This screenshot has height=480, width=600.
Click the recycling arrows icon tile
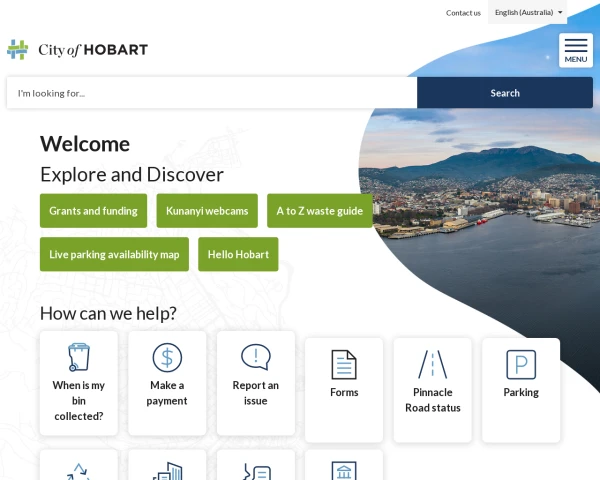(x=78, y=470)
